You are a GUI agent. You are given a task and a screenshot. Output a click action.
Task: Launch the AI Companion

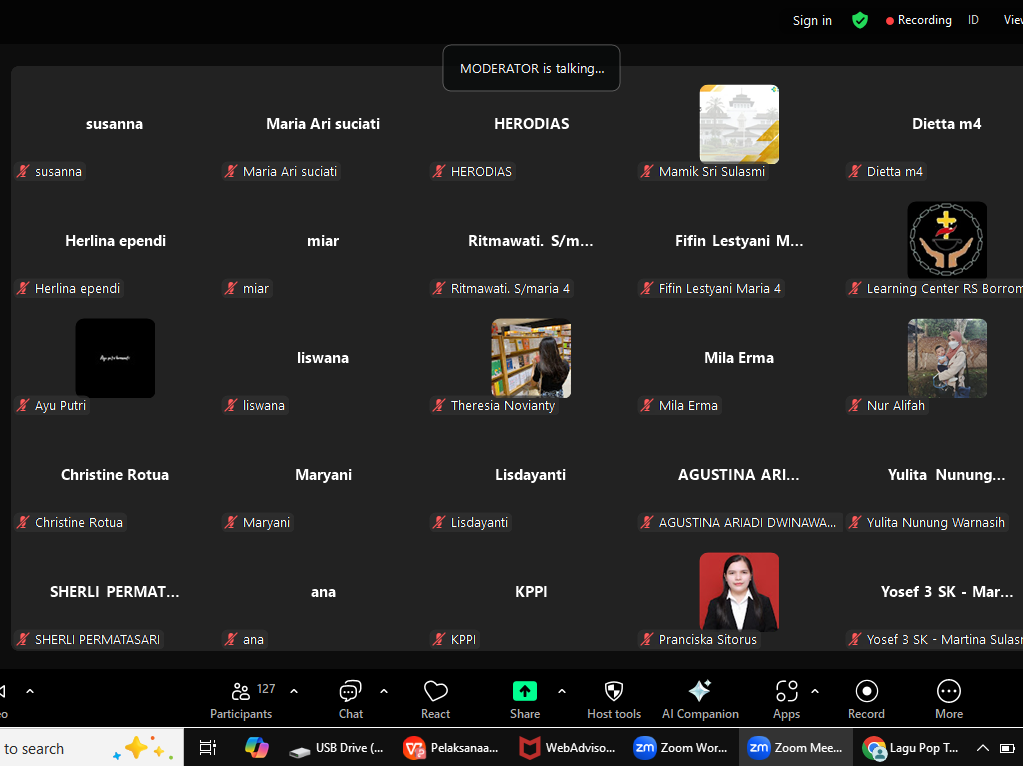coord(700,699)
